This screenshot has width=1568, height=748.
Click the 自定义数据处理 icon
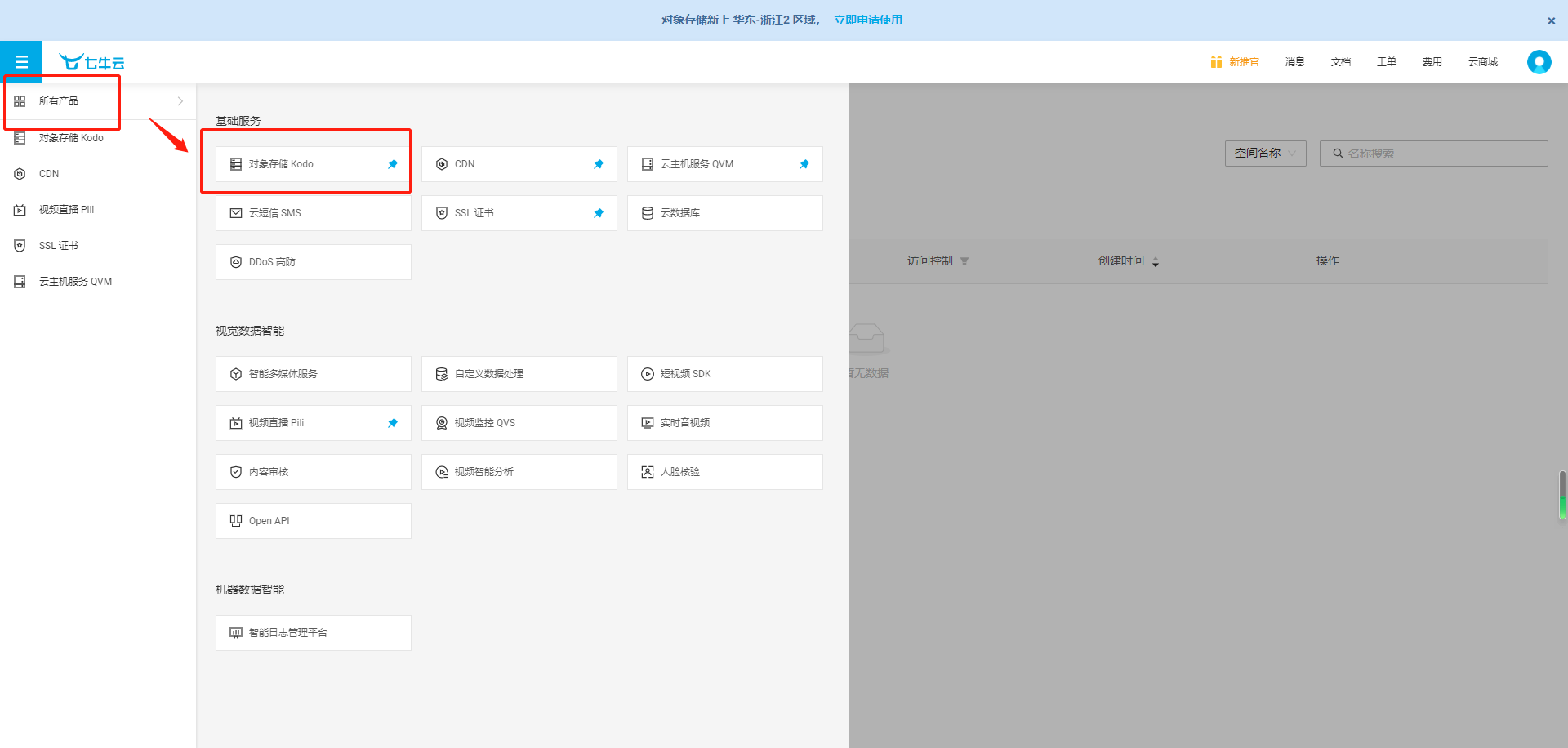pos(442,374)
